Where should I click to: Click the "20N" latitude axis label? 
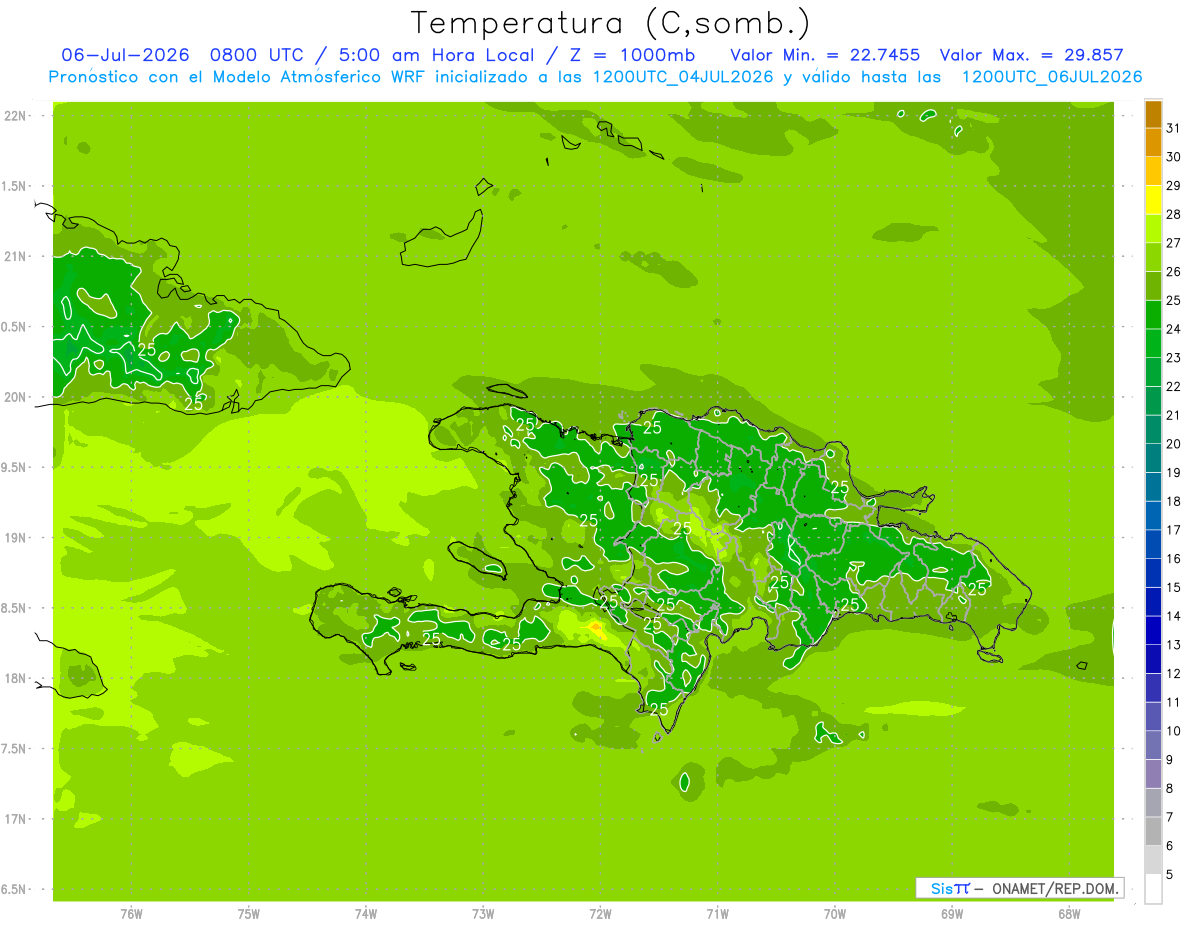tap(17, 397)
